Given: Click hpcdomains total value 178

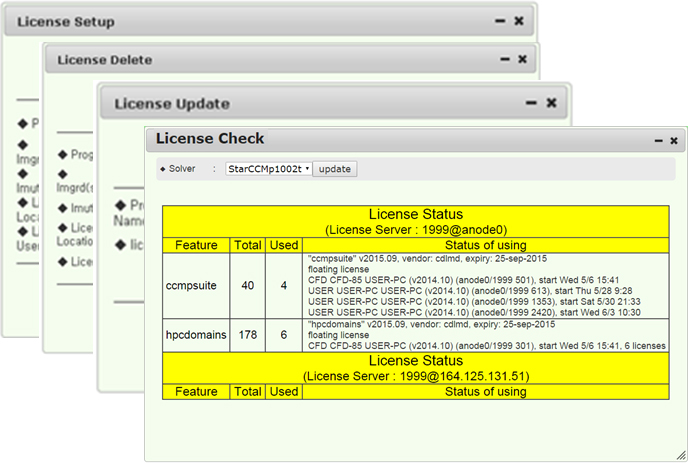Looking at the screenshot, I should point(247,335).
